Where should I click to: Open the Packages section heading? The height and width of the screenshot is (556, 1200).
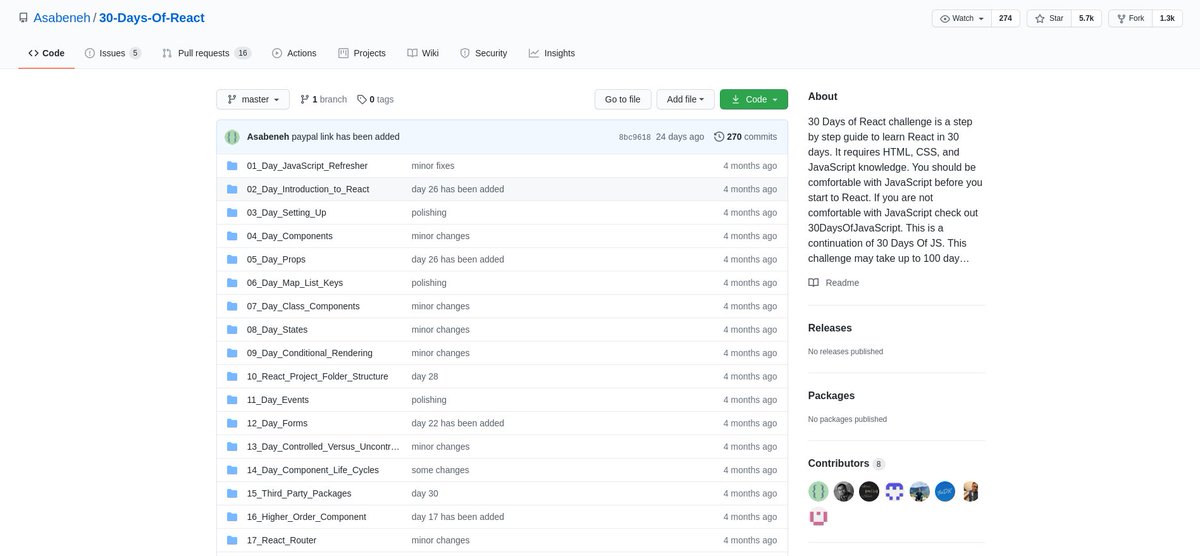(x=831, y=395)
